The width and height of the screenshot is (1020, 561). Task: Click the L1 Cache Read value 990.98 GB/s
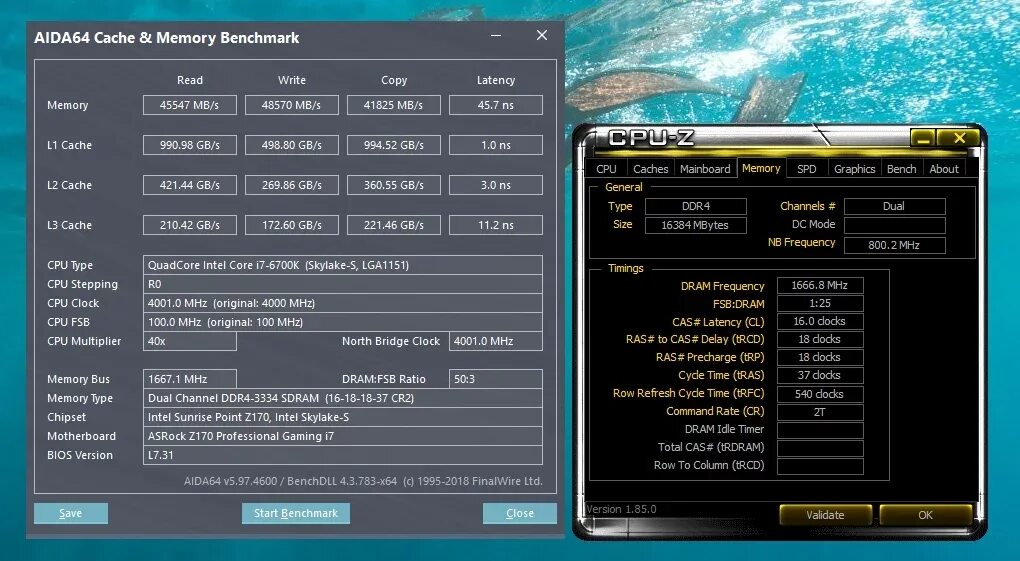point(190,145)
